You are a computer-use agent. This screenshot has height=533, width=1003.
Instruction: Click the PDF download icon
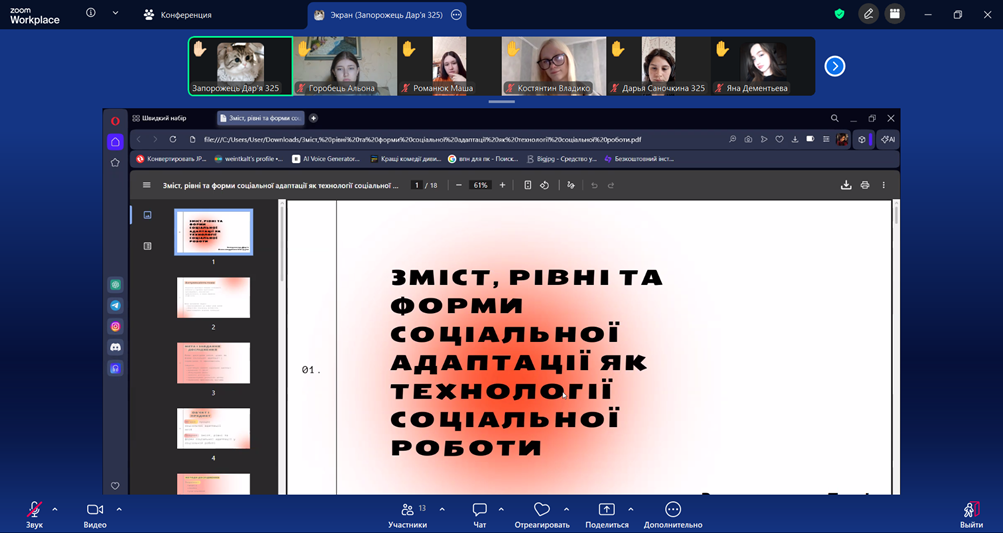[846, 185]
